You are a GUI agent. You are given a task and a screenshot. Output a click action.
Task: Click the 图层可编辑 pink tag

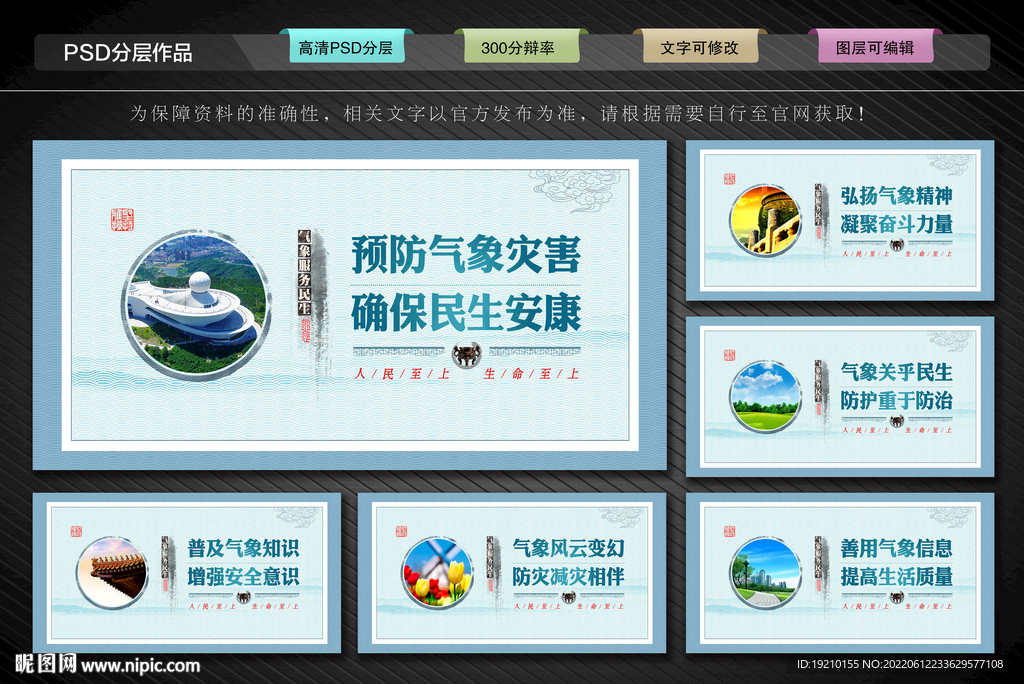(874, 46)
